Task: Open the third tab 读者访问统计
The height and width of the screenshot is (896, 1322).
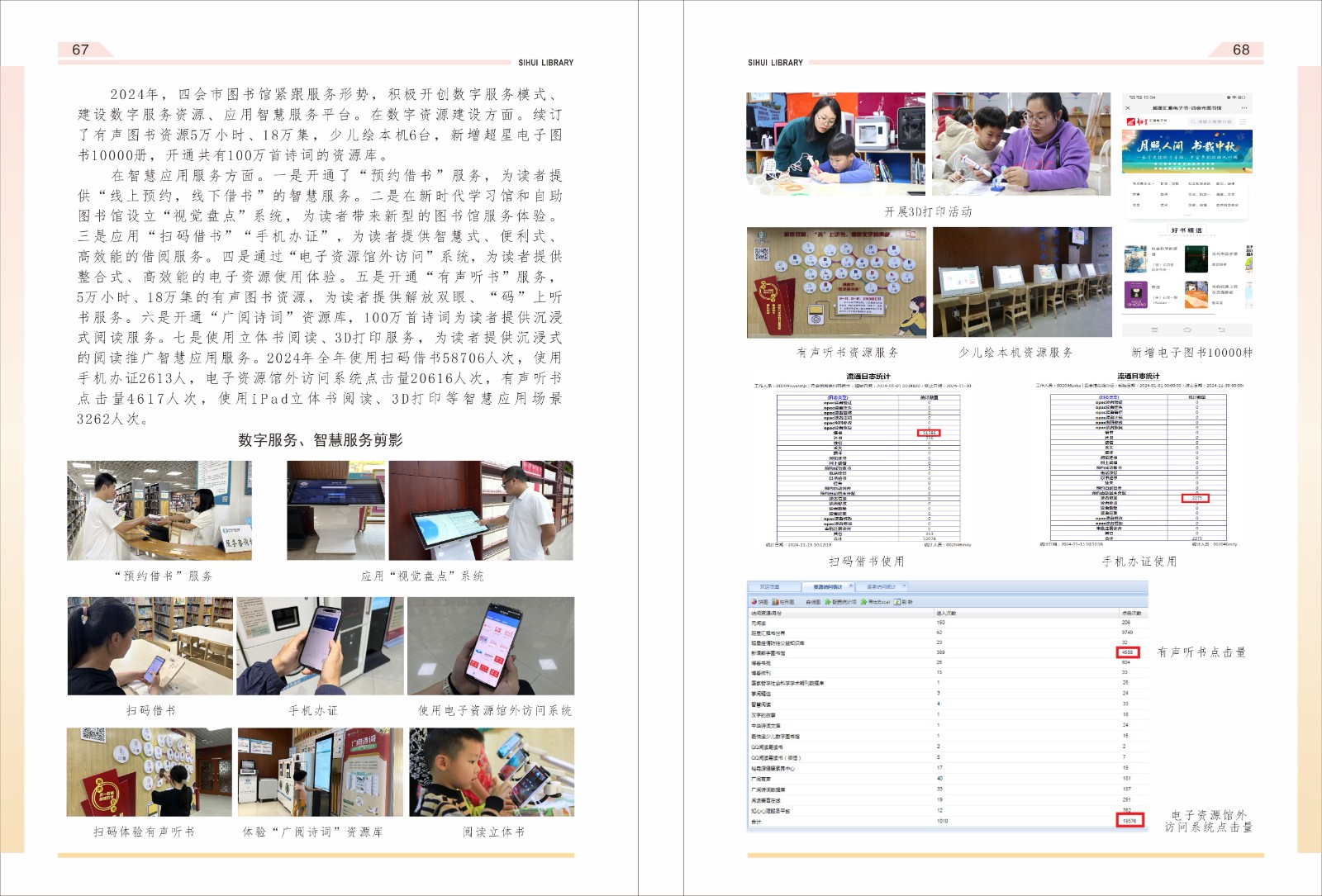Action: pyautogui.click(x=881, y=587)
